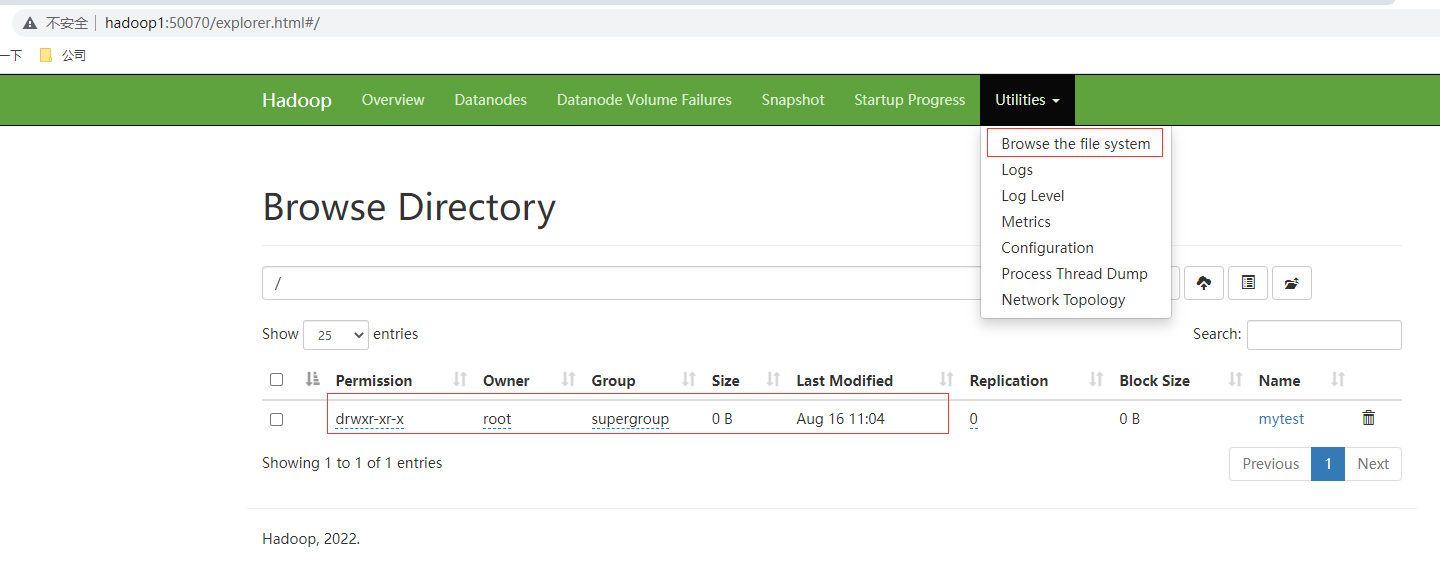Delete mytest using the trash icon
1440x579 pixels.
point(1369,418)
